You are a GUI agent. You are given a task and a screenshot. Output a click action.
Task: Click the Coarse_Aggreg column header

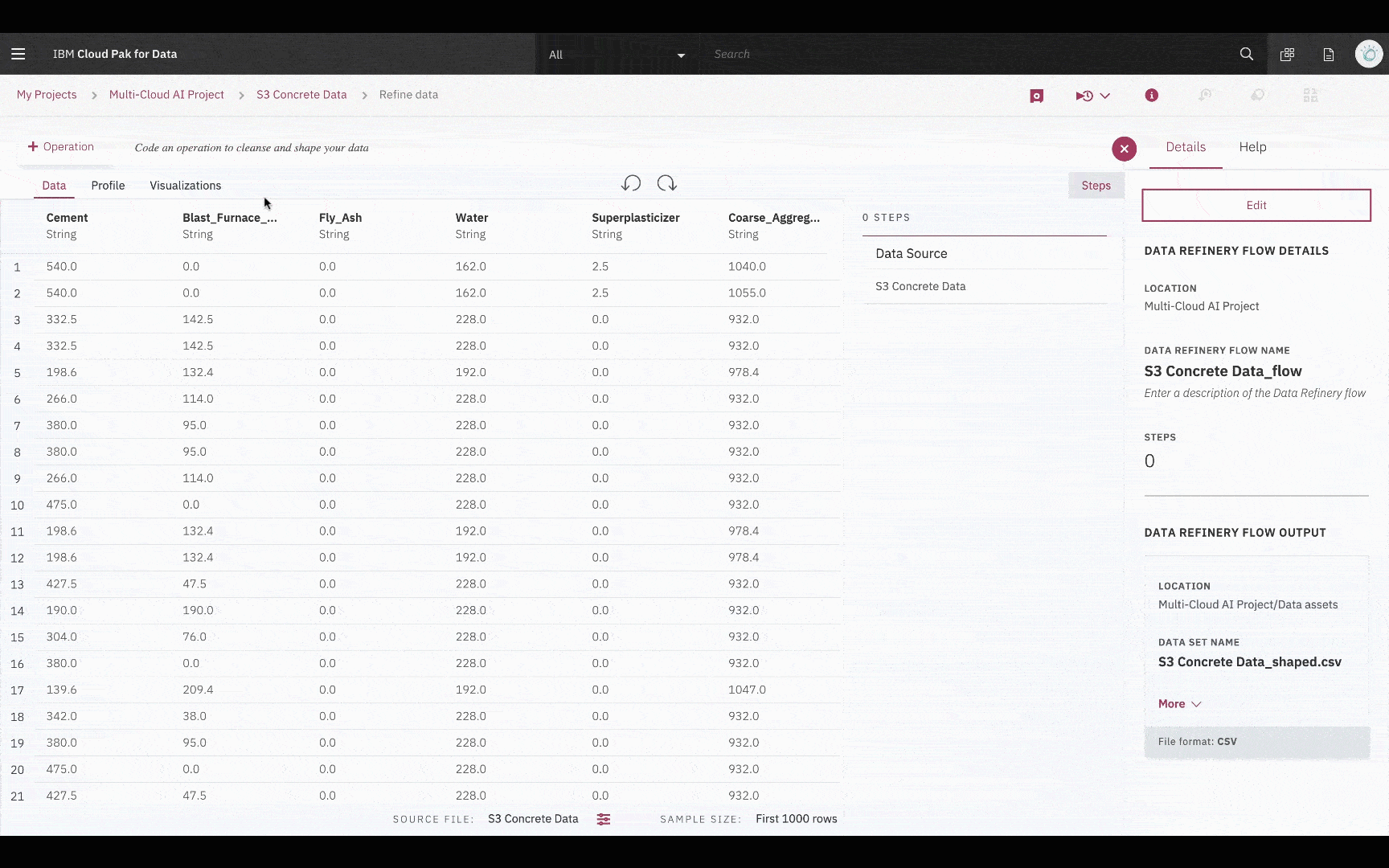774,218
